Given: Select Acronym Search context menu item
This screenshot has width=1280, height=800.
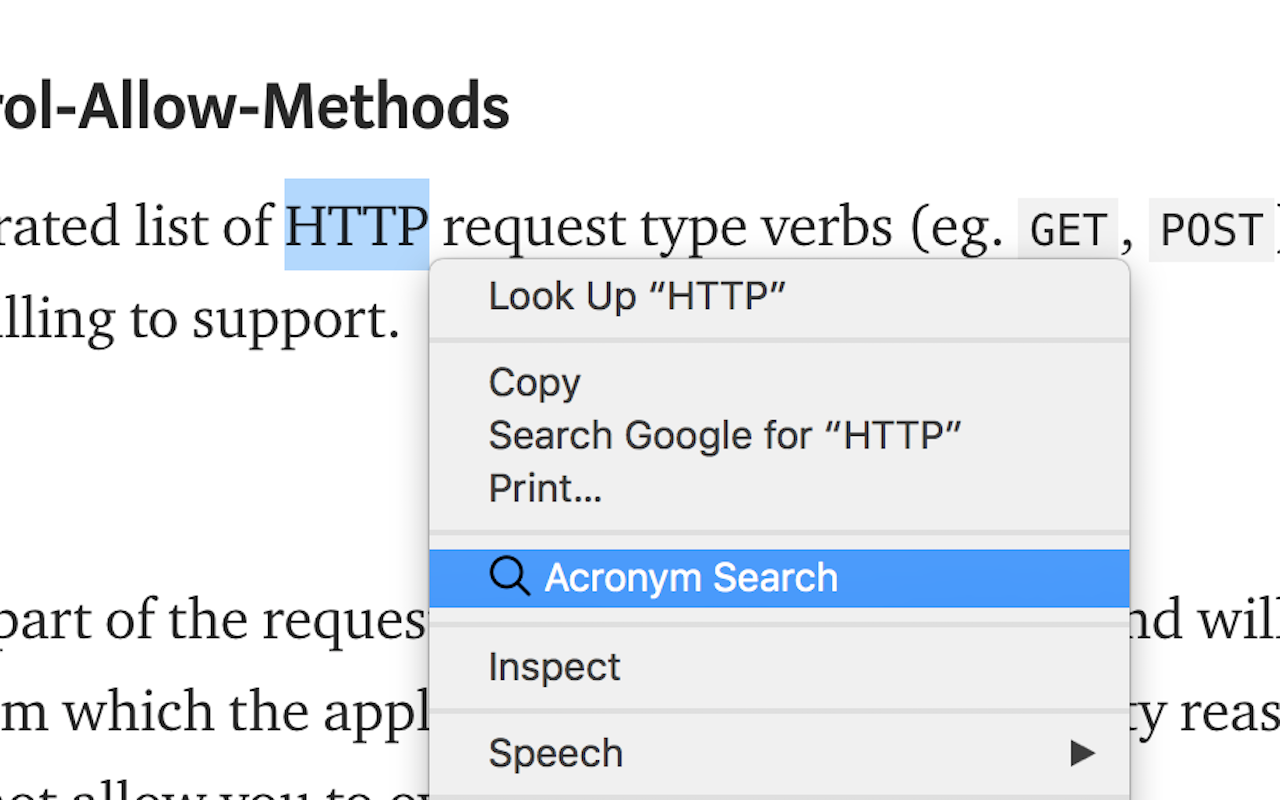Looking at the screenshot, I should (x=779, y=578).
